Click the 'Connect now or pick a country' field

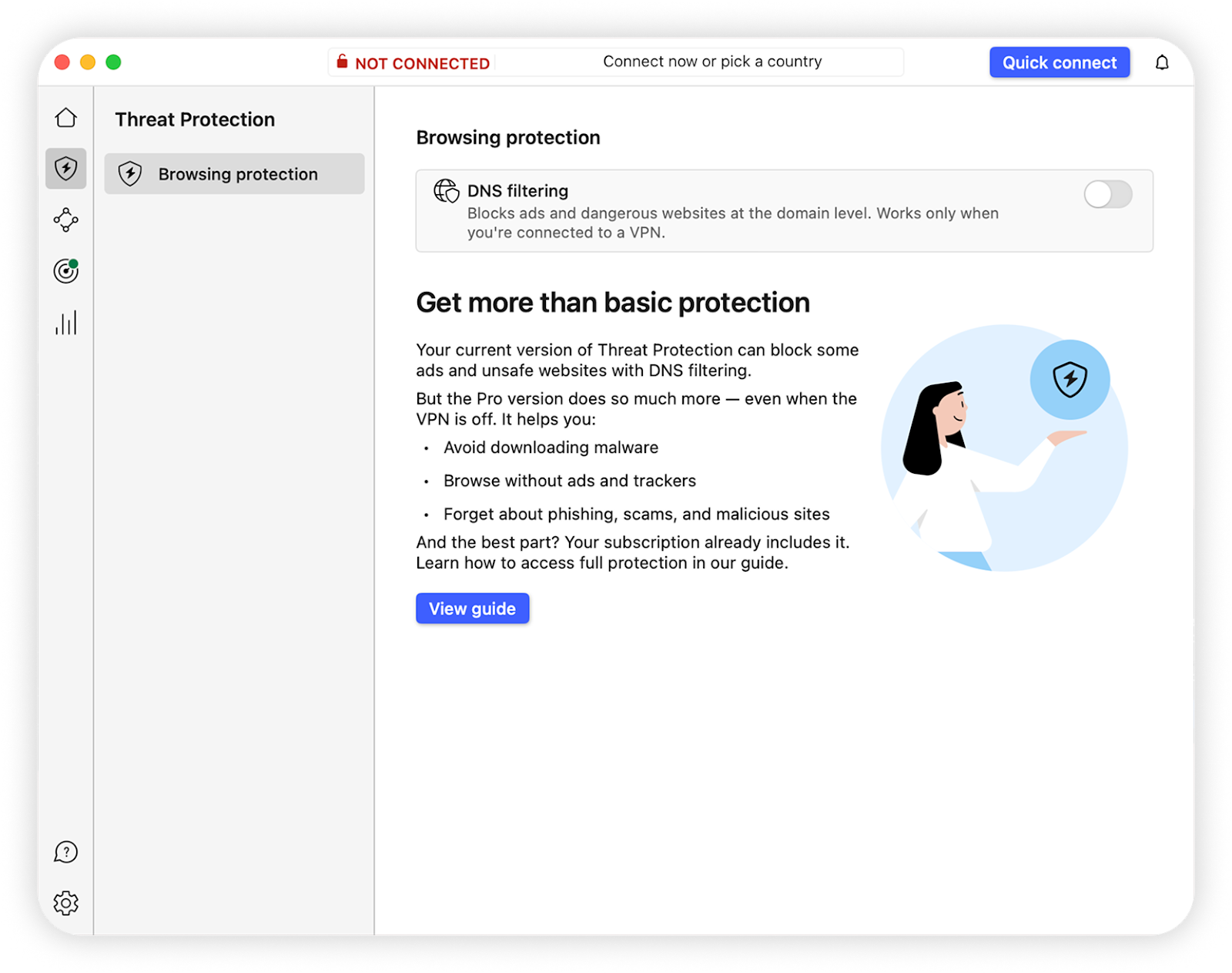pos(712,62)
